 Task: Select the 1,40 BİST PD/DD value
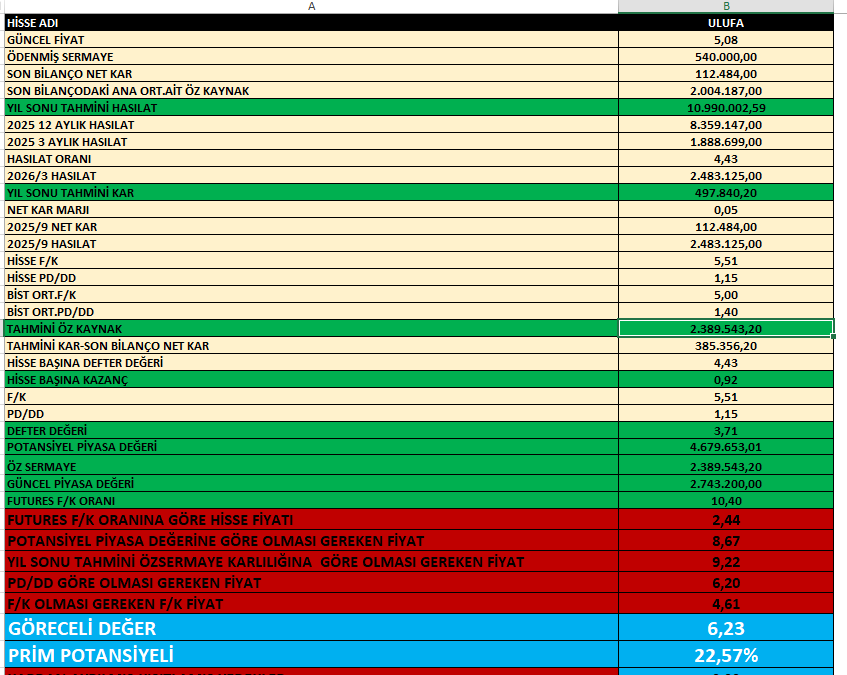tap(726, 312)
